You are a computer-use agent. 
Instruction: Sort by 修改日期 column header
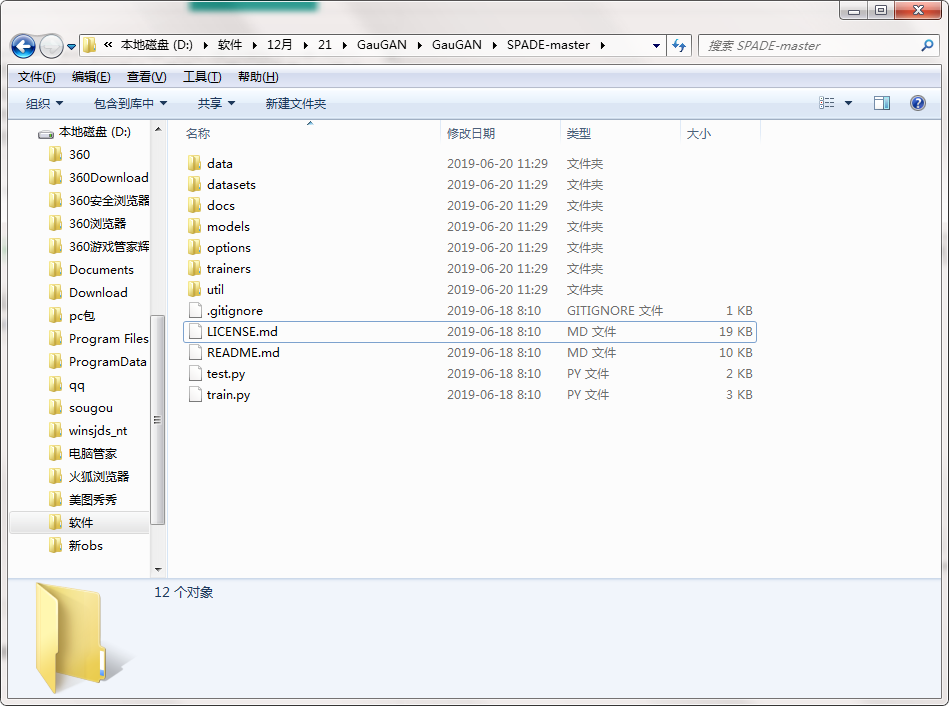pos(471,134)
